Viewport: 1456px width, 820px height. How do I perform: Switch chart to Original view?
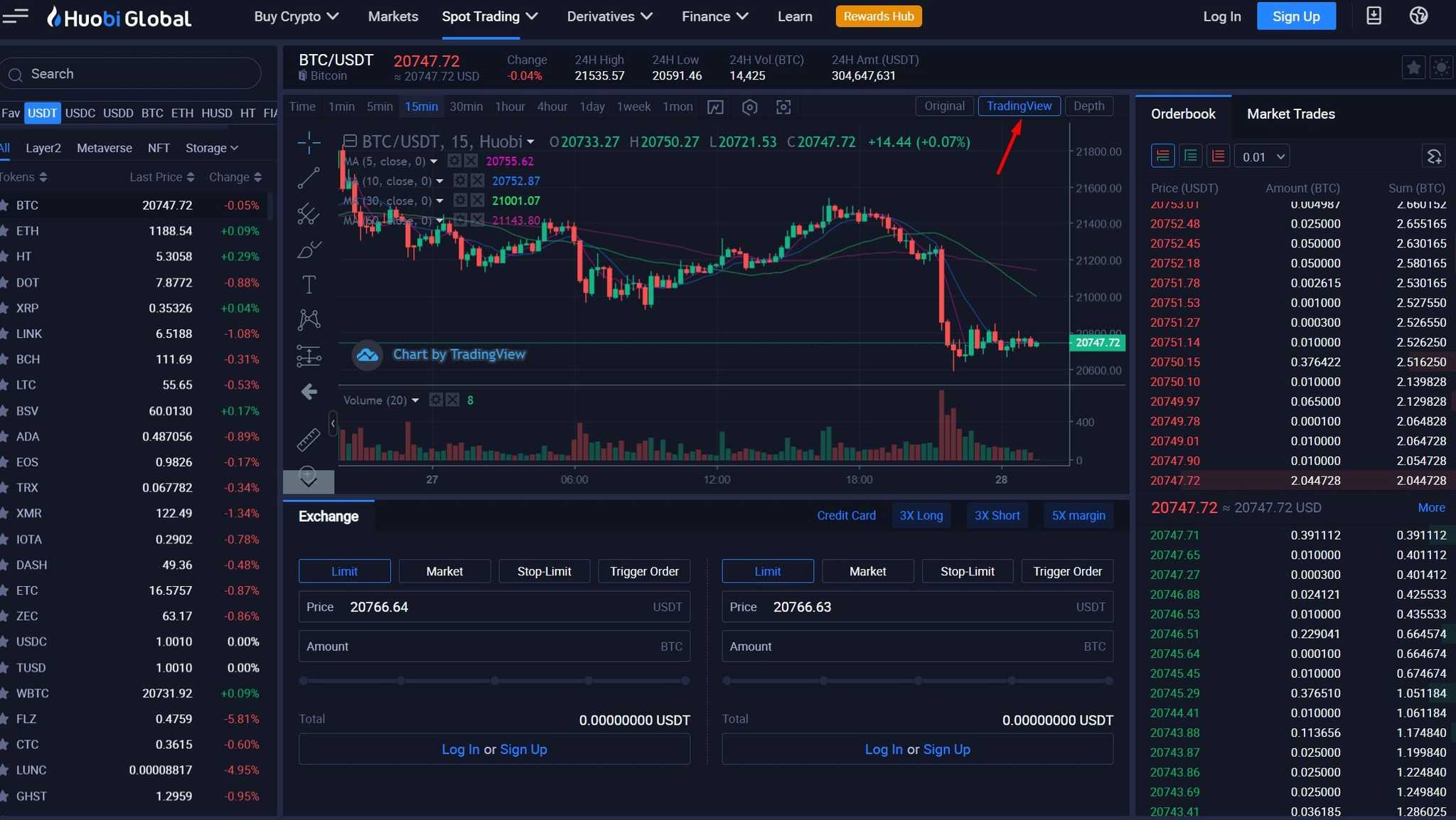coord(944,106)
